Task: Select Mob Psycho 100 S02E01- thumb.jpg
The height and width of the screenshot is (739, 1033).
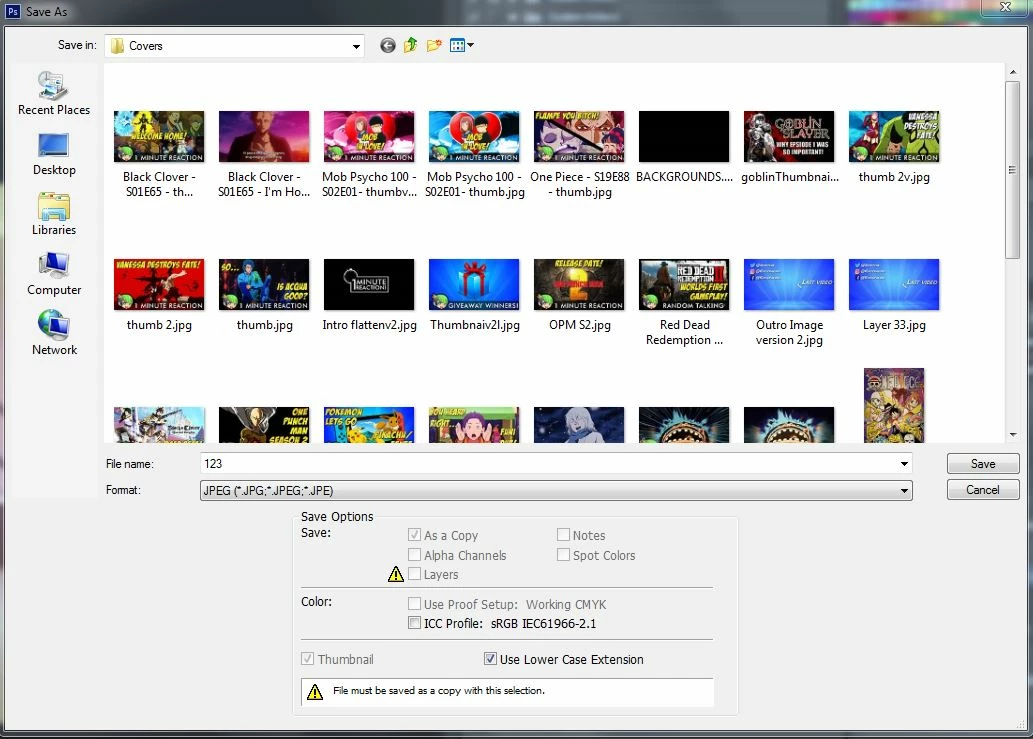Action: coord(474,155)
